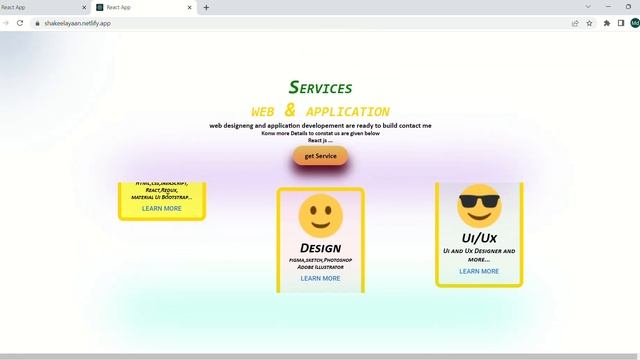Toggle the browser side panel icon
The image size is (640, 360).
tap(621, 23)
